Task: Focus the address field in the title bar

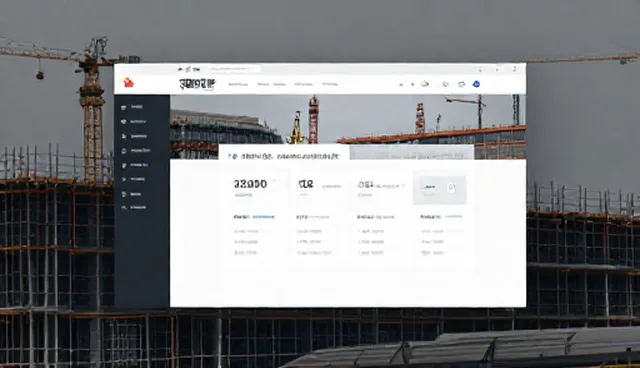Action: tap(234, 69)
